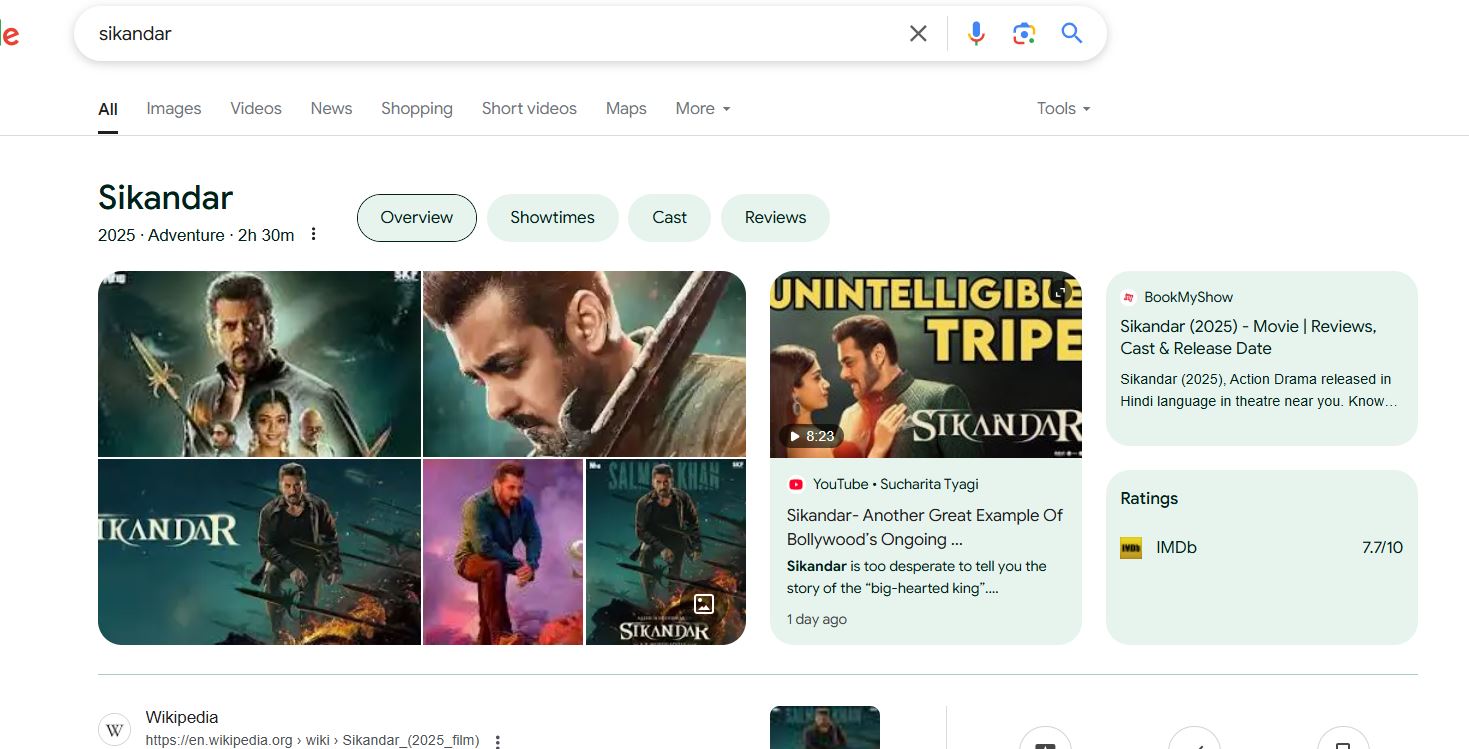Screen dimensions: 1469x749
Task: Select the Showtimes chip
Action: (552, 217)
